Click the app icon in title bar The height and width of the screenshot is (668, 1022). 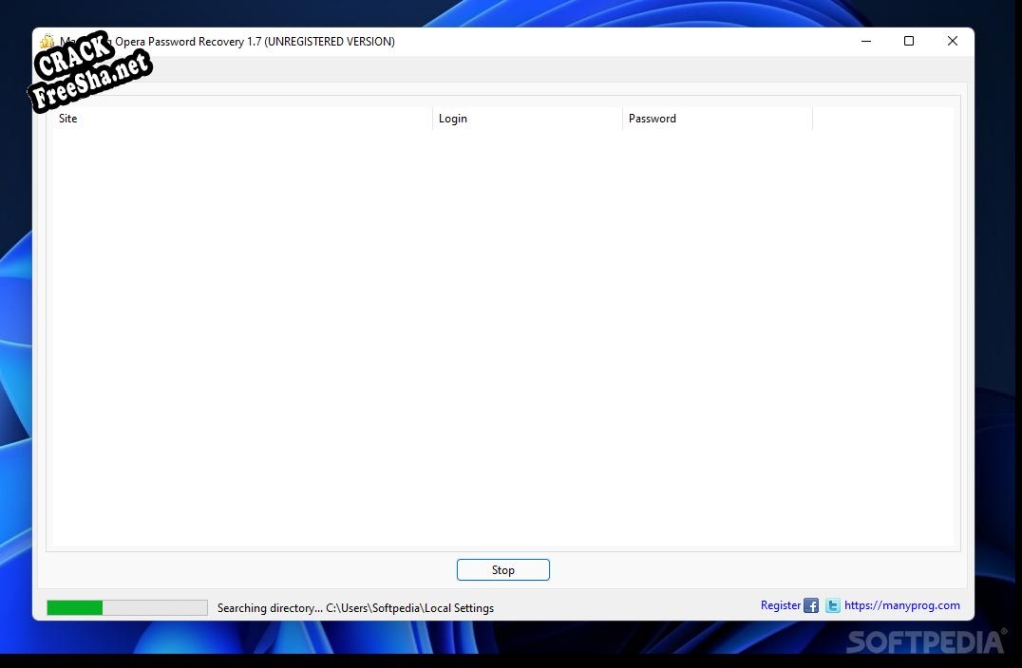pos(46,42)
